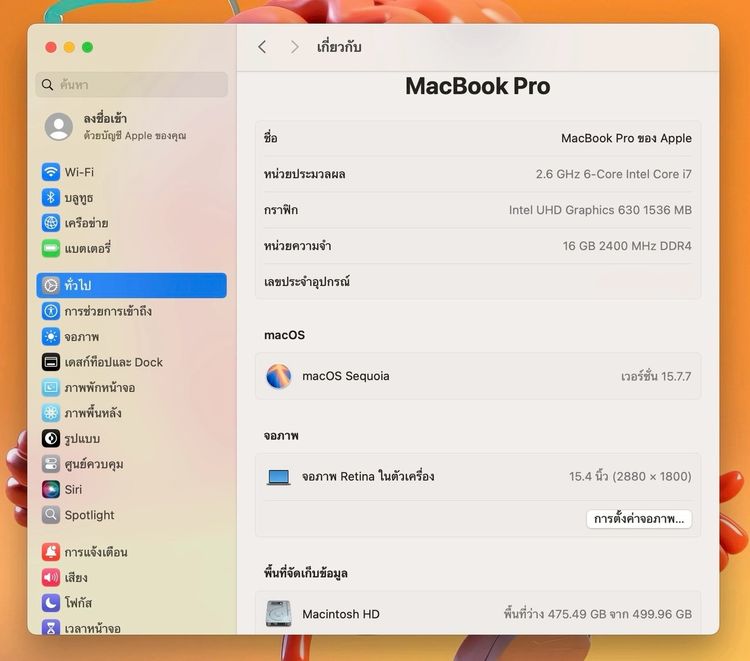Click the search field (ค้นหา)
750x661 pixels.
click(x=132, y=85)
